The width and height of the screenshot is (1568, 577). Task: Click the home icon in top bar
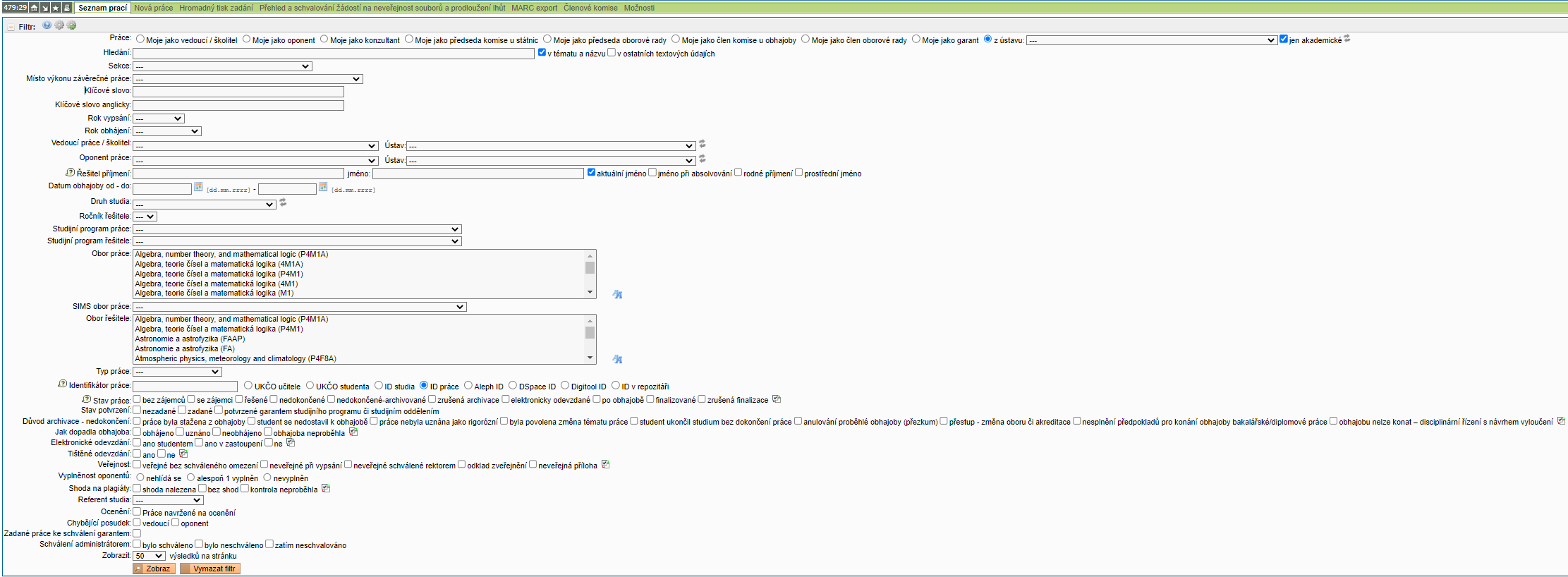34,8
